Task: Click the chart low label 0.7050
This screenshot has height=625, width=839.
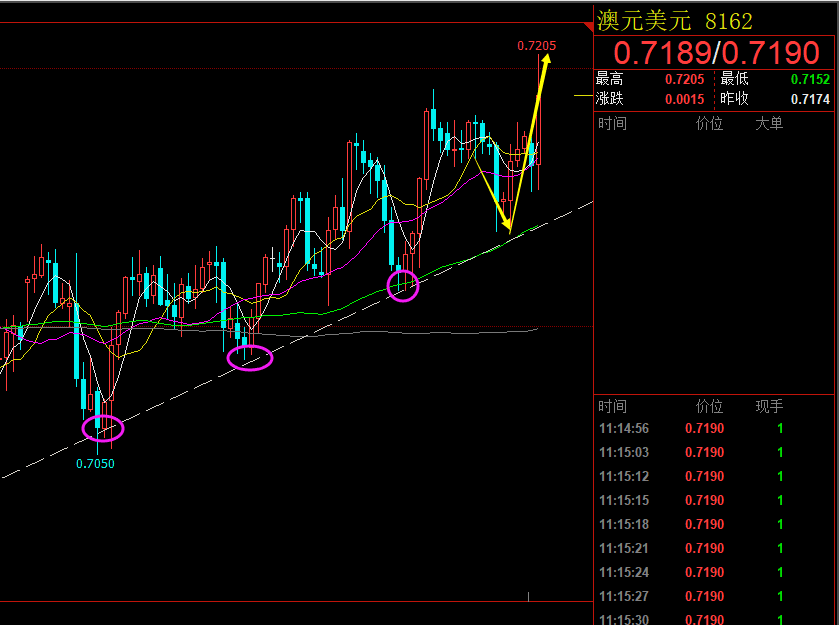Action: pos(95,464)
